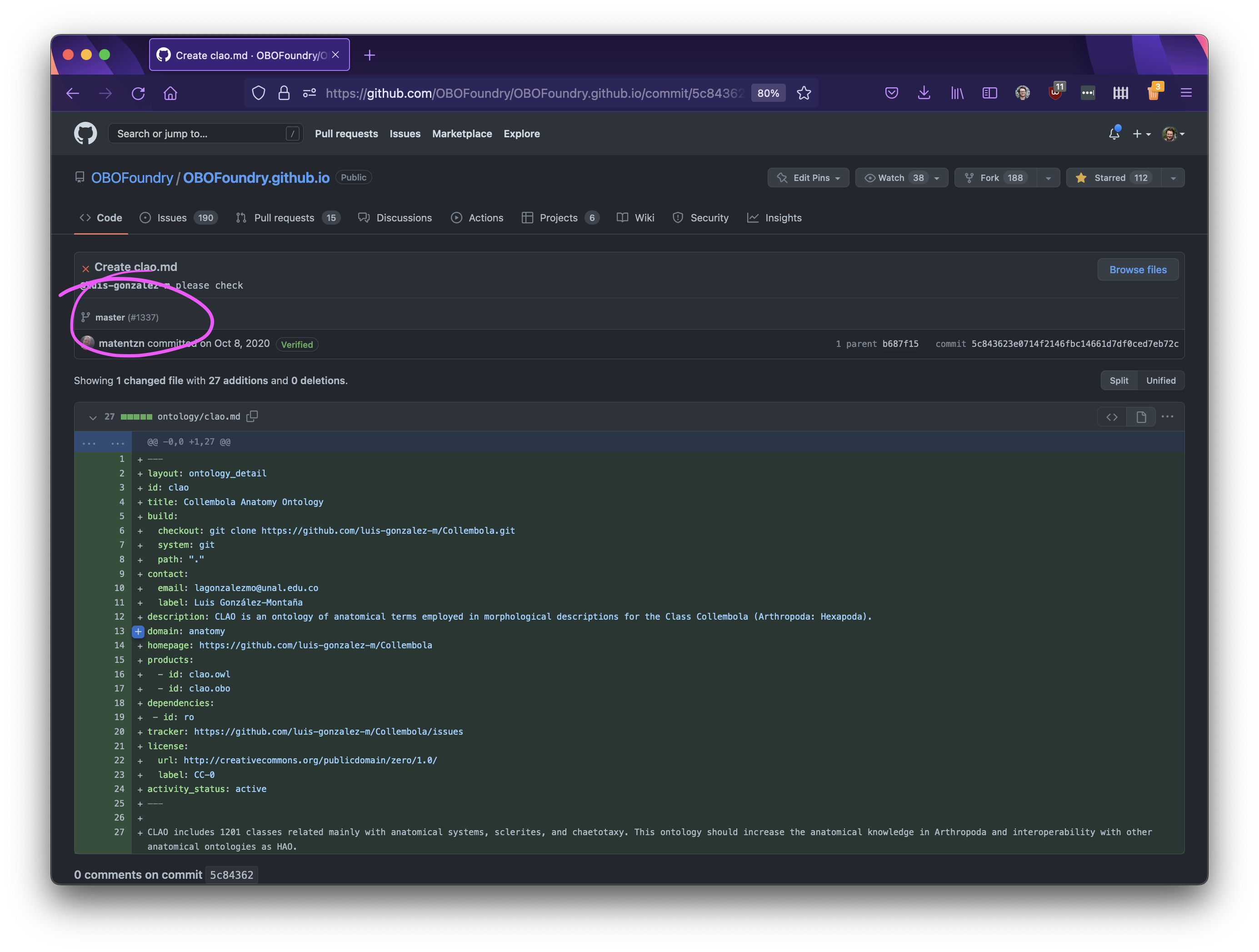Viewport: 1259px width, 952px height.
Task: Collapse the clao.md diff chevron
Action: (x=93, y=417)
